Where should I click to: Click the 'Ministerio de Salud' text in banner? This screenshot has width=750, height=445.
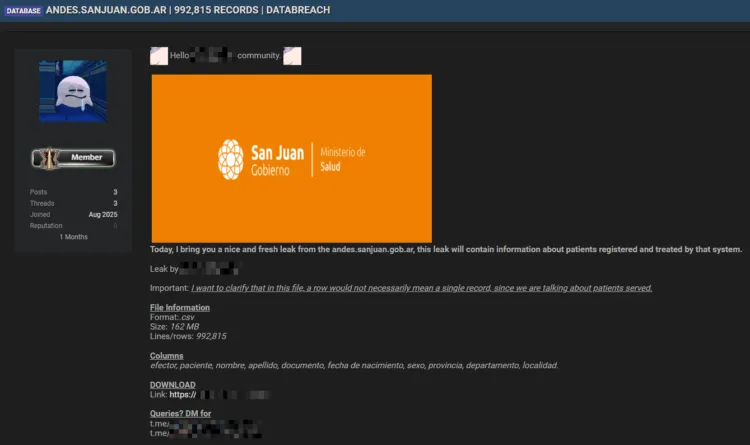[342, 159]
